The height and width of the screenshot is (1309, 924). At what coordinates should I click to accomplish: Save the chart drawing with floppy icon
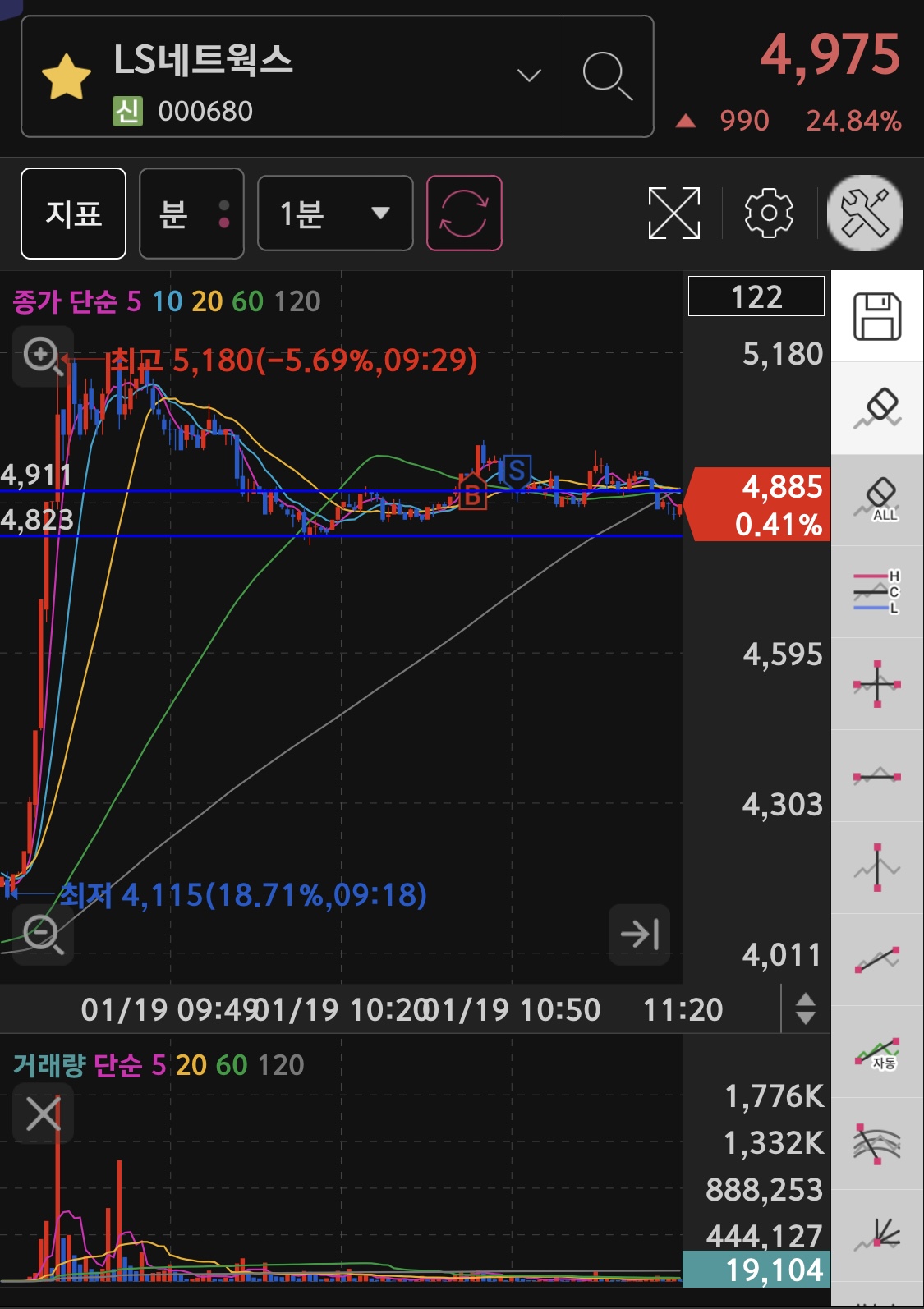click(x=877, y=316)
